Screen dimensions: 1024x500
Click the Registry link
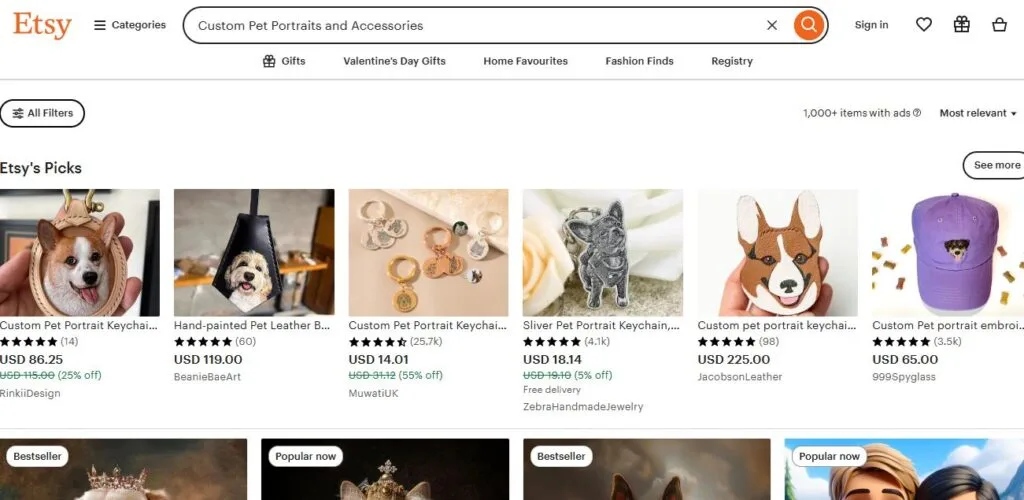coord(732,61)
